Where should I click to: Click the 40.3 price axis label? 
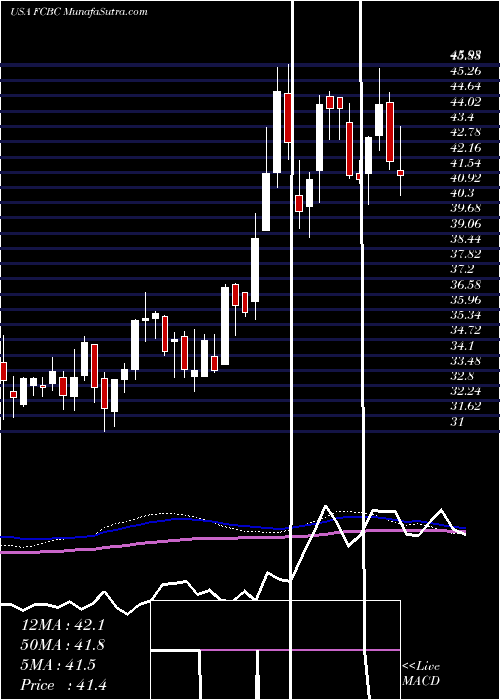pyautogui.click(x=462, y=193)
